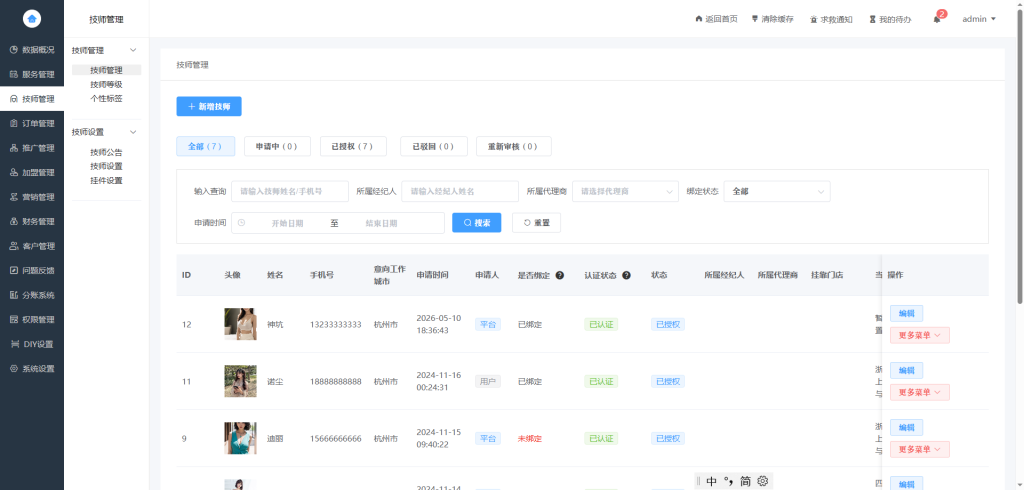
Task: Open 加盟管理 in the sidebar
Action: click(x=32, y=172)
